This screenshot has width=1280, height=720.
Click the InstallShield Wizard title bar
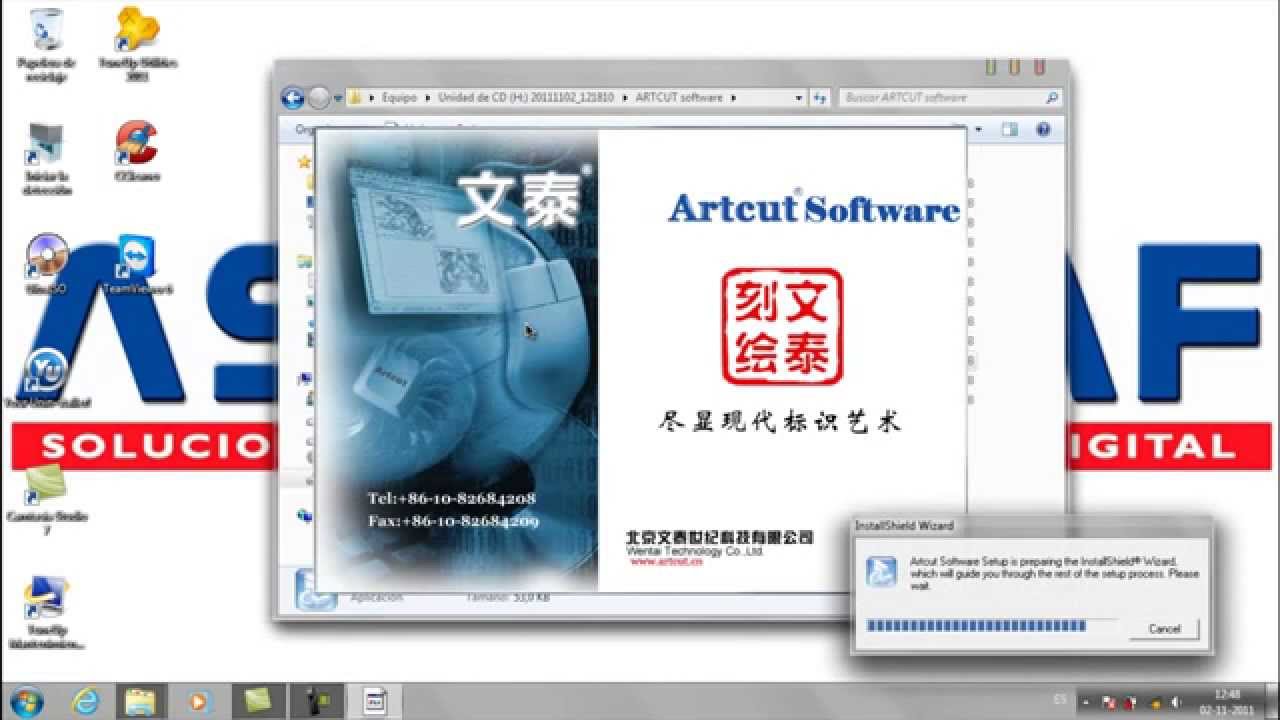pos(1030,525)
